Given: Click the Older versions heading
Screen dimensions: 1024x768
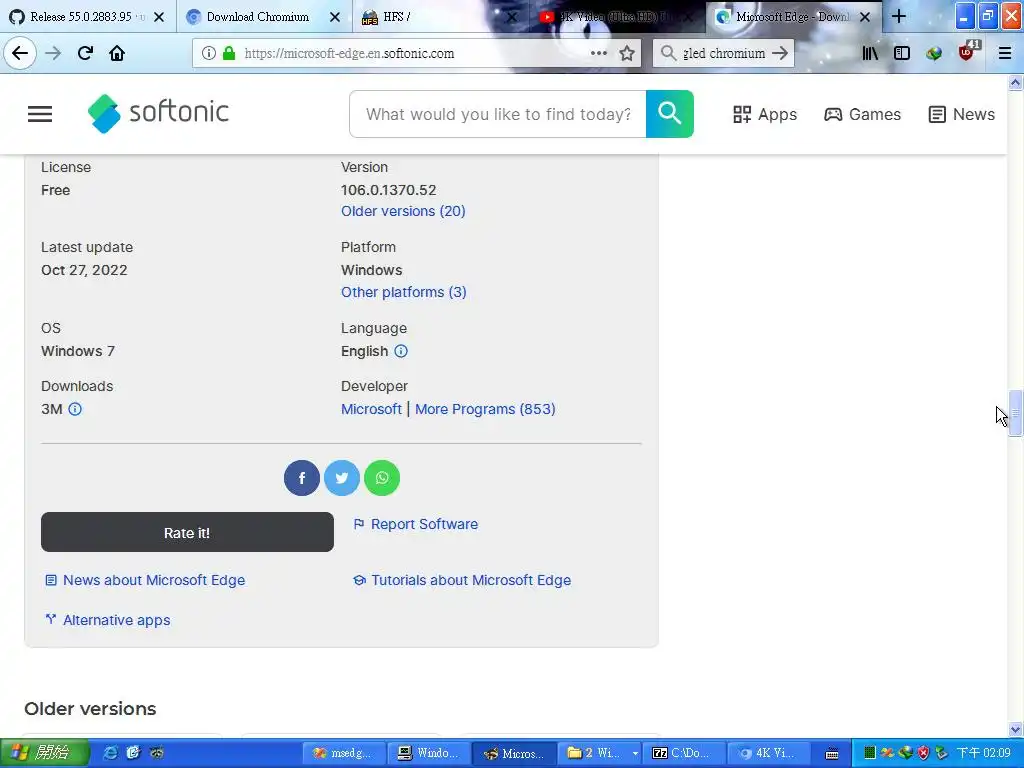Looking at the screenshot, I should pos(90,709).
